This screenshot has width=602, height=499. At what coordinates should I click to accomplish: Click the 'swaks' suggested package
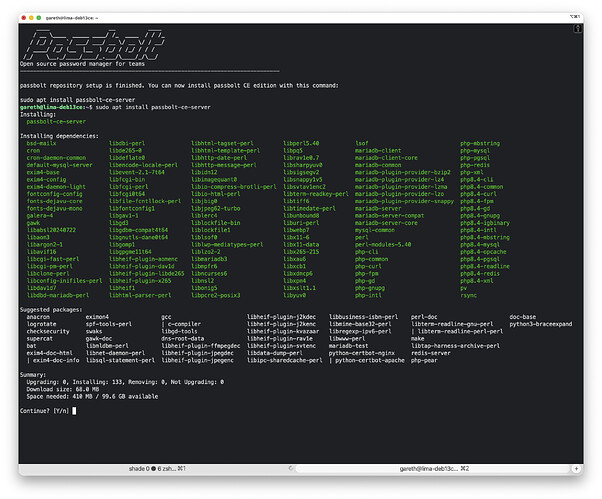point(94,331)
